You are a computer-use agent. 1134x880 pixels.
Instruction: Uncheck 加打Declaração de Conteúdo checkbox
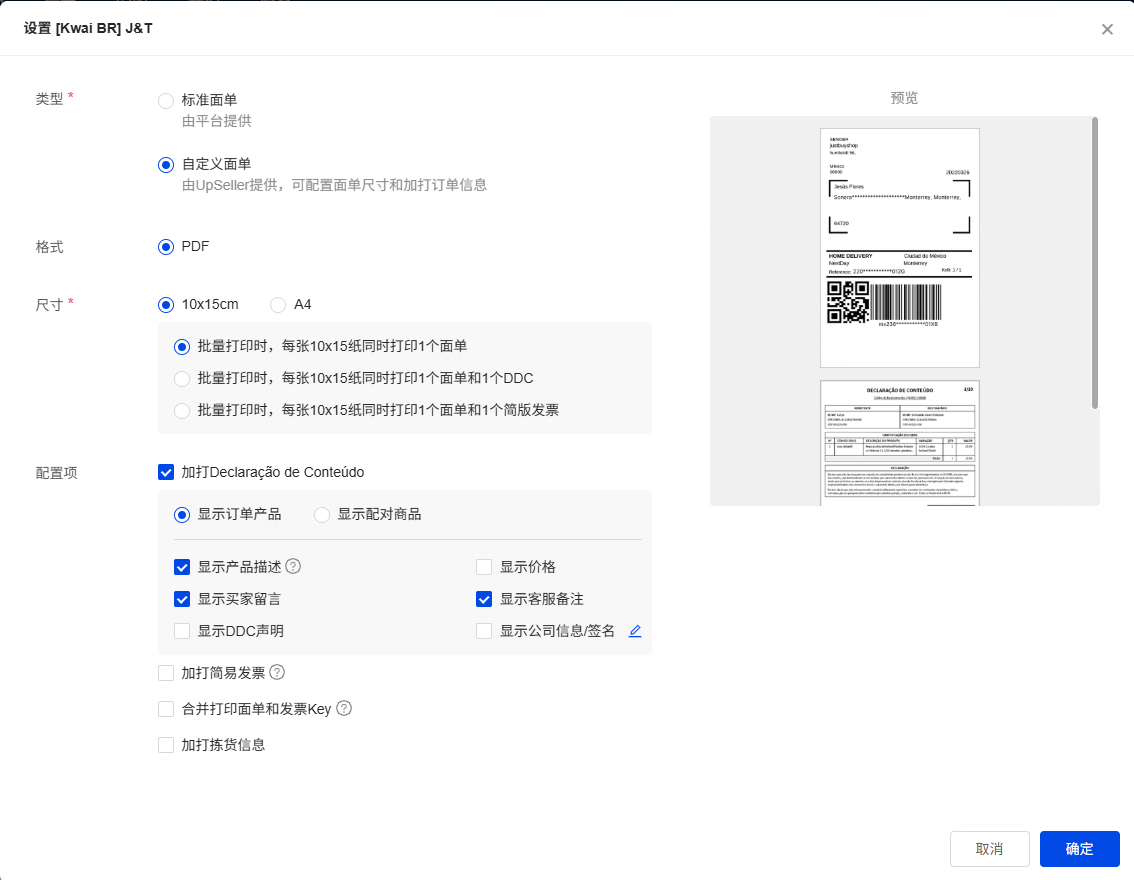tap(166, 472)
